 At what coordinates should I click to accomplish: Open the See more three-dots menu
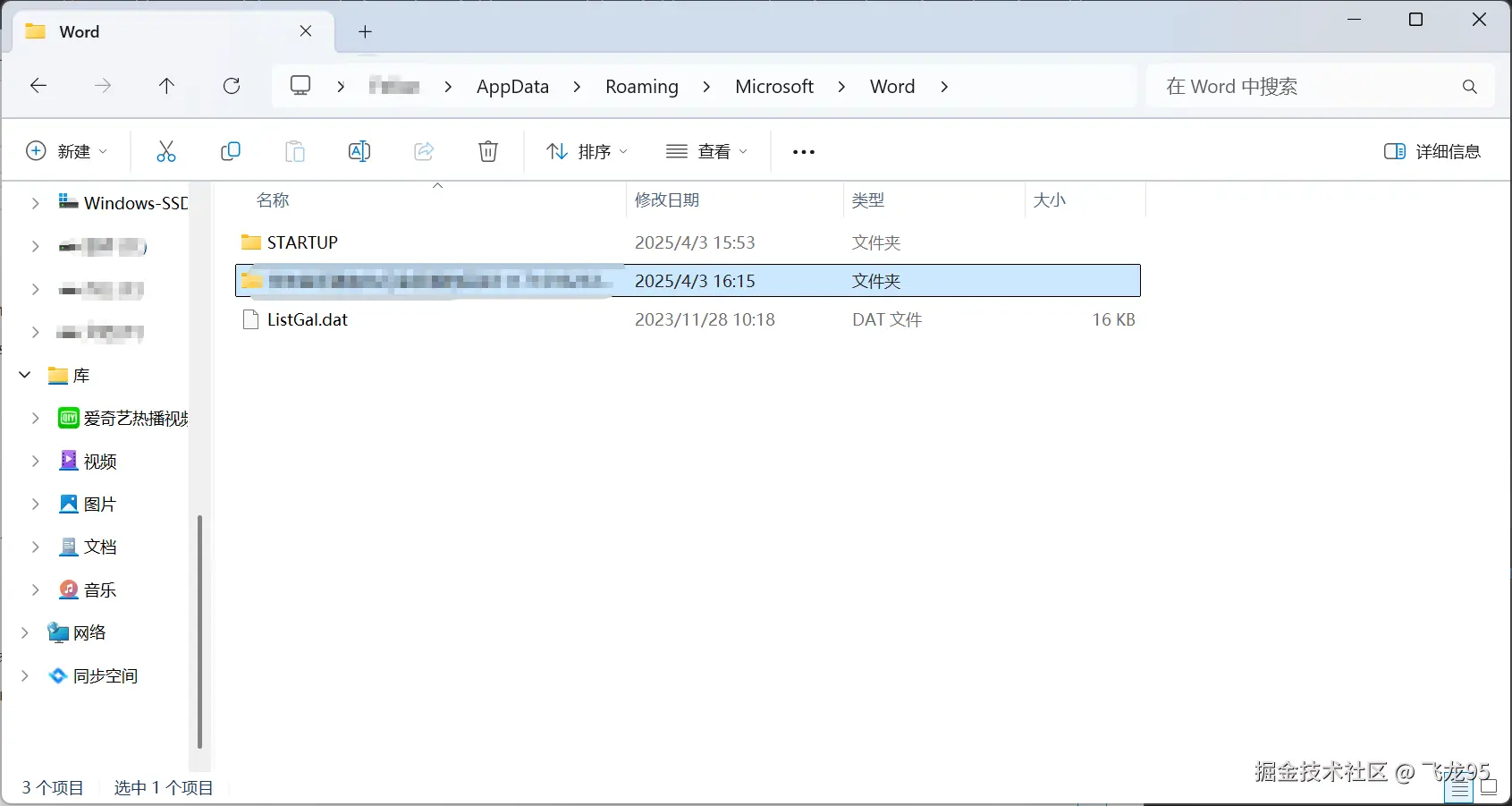click(x=804, y=152)
